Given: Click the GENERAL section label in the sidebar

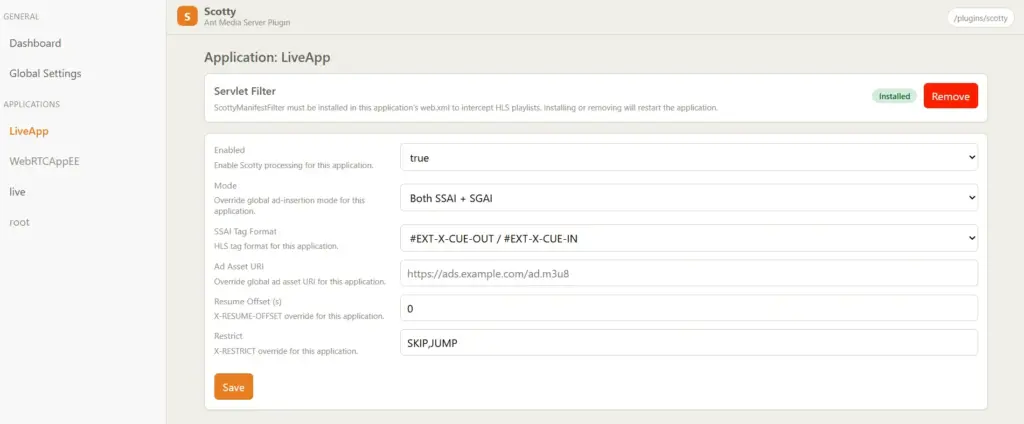Looking at the screenshot, I should pyautogui.click(x=21, y=17).
